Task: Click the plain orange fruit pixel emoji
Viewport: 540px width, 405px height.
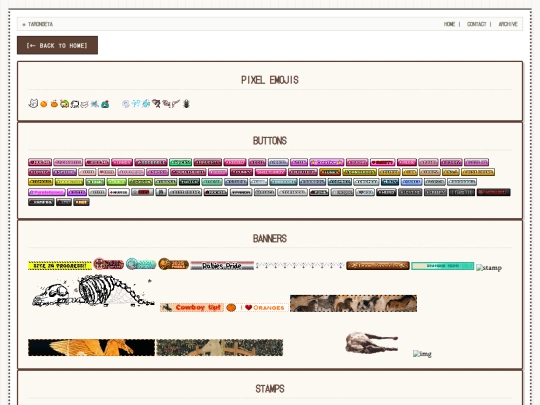Action: (x=44, y=104)
